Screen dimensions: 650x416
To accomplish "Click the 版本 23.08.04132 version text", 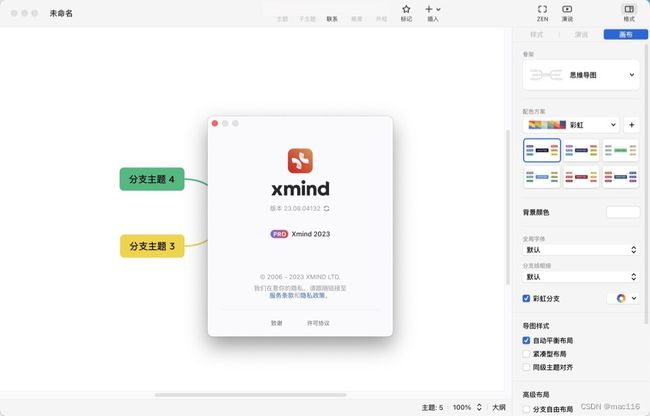I will click(x=295, y=208).
